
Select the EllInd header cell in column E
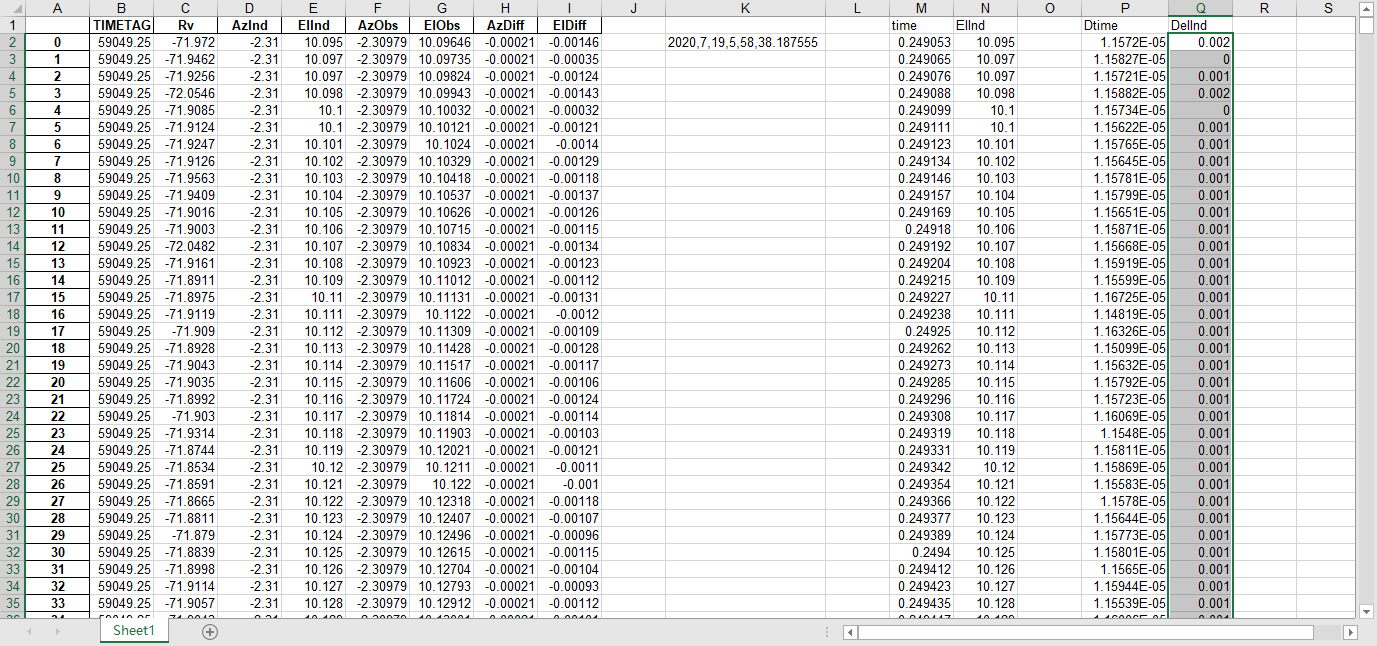coord(313,25)
